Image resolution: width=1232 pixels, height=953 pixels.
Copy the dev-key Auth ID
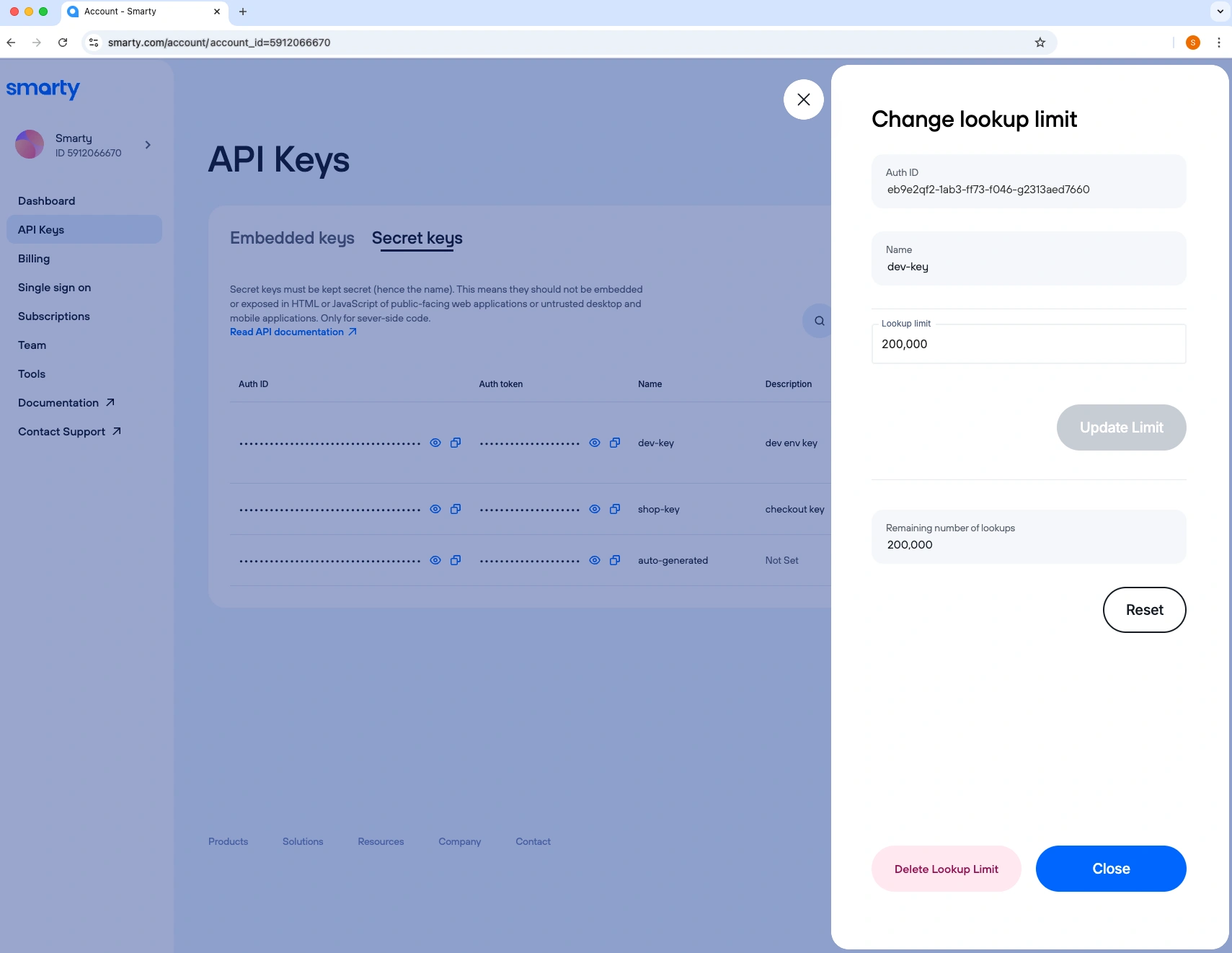455,443
